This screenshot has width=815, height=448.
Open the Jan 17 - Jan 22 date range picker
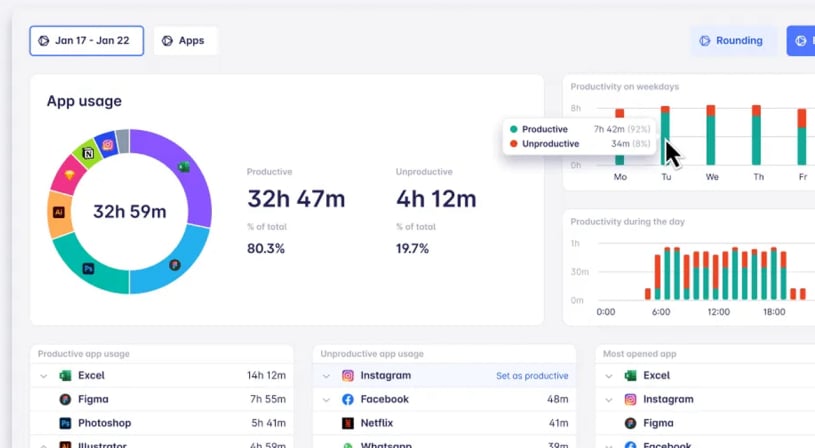tap(86, 41)
